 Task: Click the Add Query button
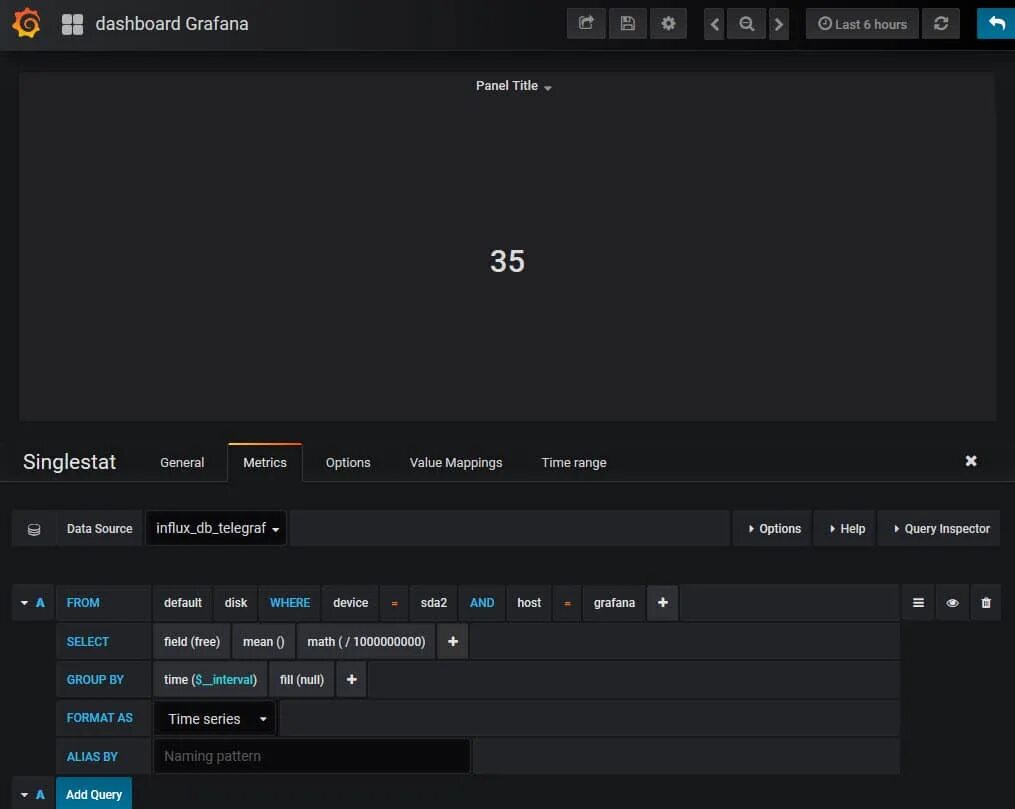click(x=94, y=794)
